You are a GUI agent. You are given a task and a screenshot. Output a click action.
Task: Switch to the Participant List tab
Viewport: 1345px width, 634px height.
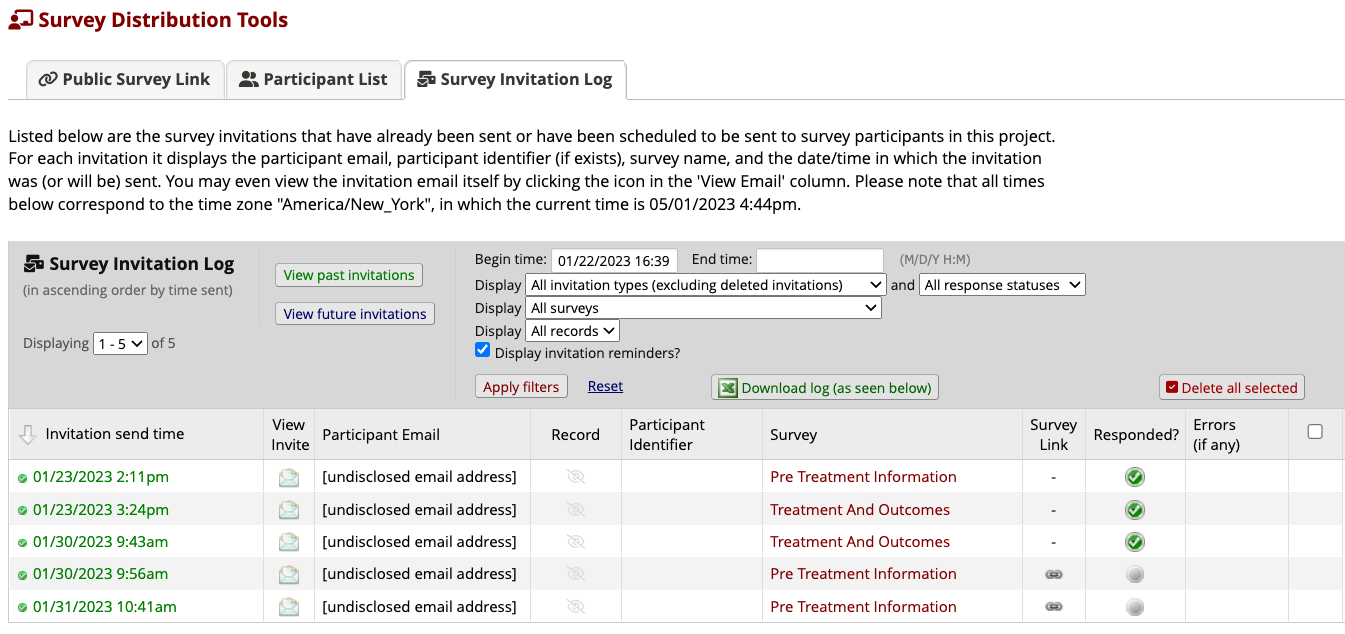pyautogui.click(x=314, y=79)
